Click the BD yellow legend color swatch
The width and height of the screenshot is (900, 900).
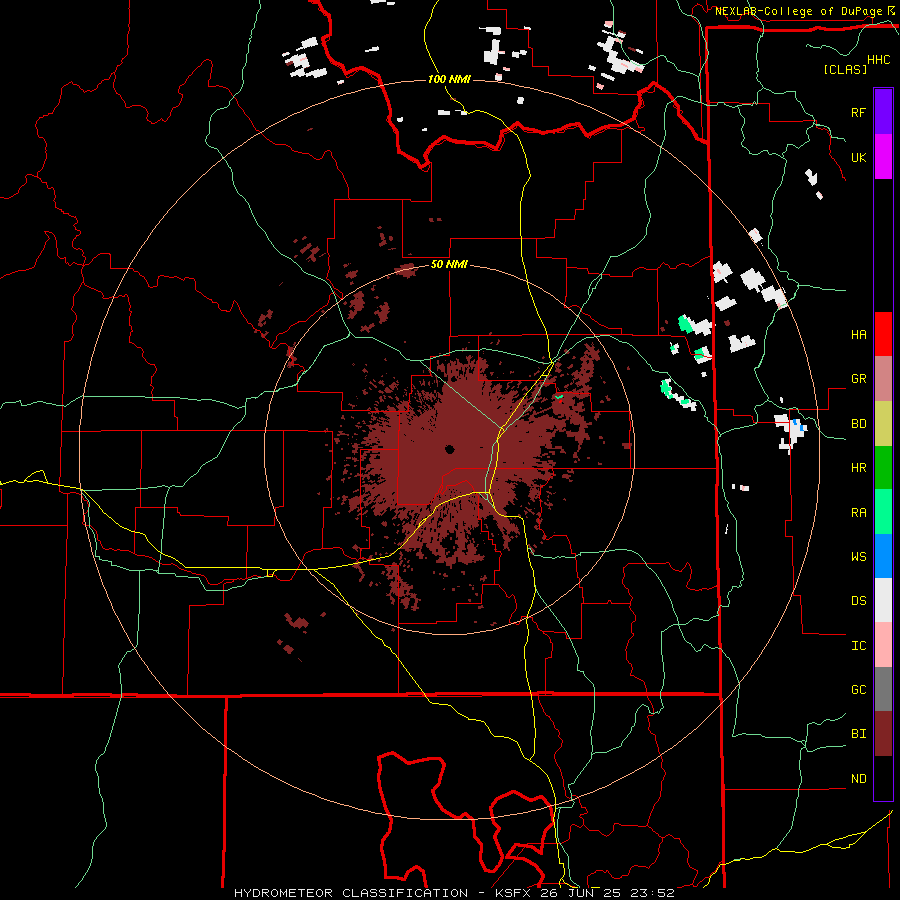pyautogui.click(x=883, y=423)
